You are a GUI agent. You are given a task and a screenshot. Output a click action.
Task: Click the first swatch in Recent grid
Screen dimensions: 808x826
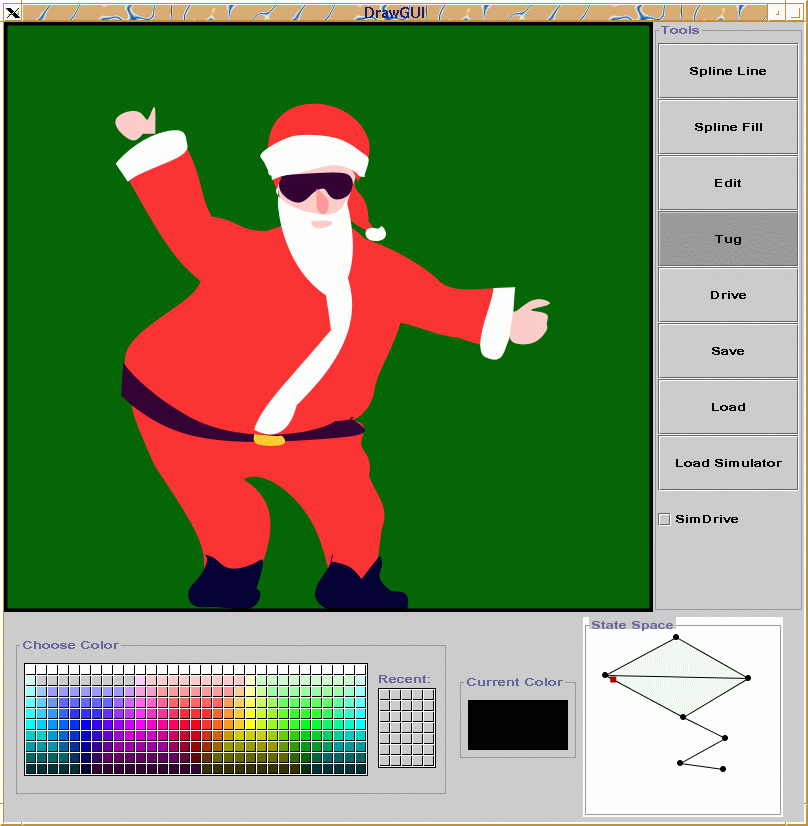(385, 695)
